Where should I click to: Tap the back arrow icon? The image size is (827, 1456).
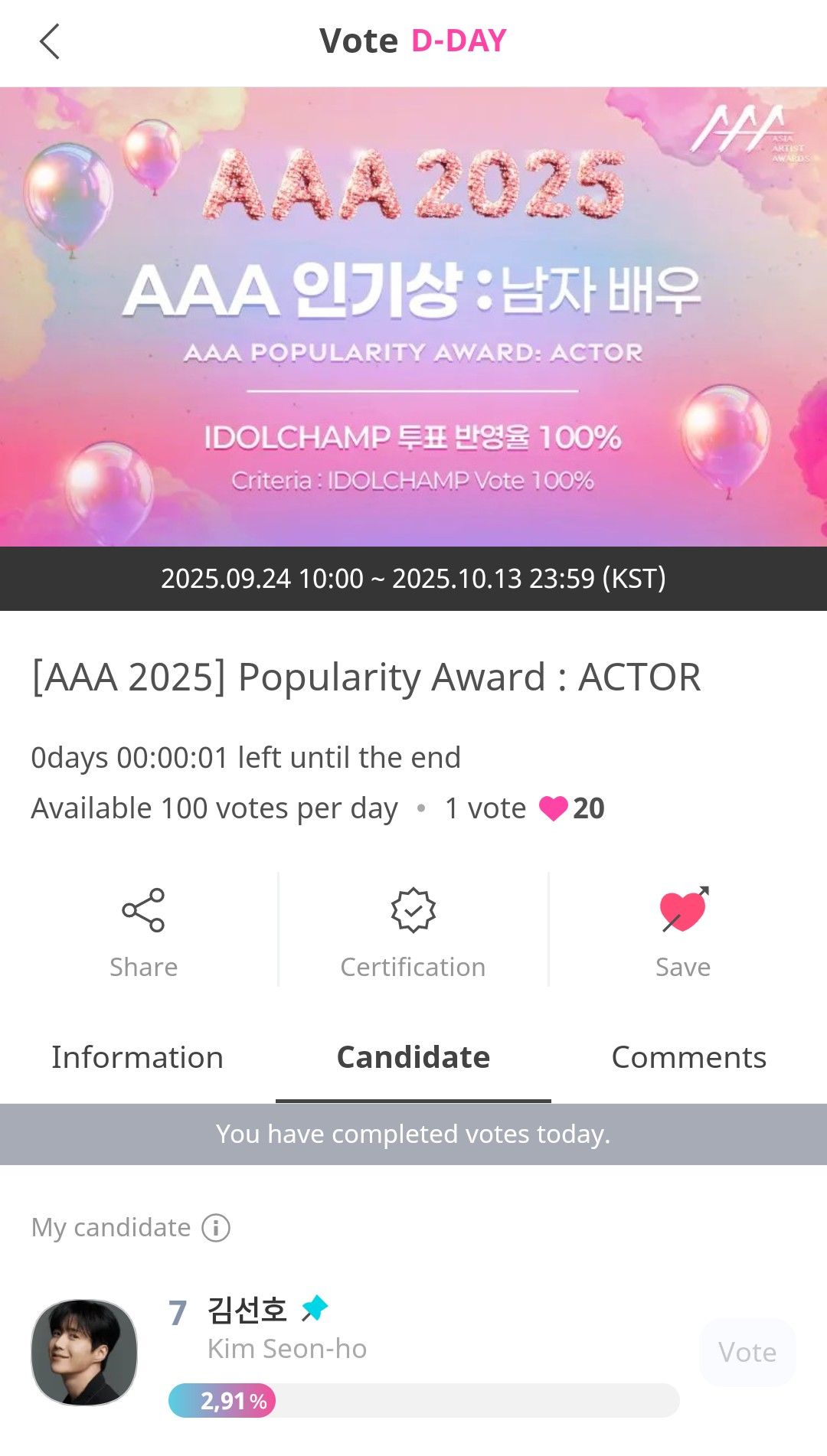point(50,41)
